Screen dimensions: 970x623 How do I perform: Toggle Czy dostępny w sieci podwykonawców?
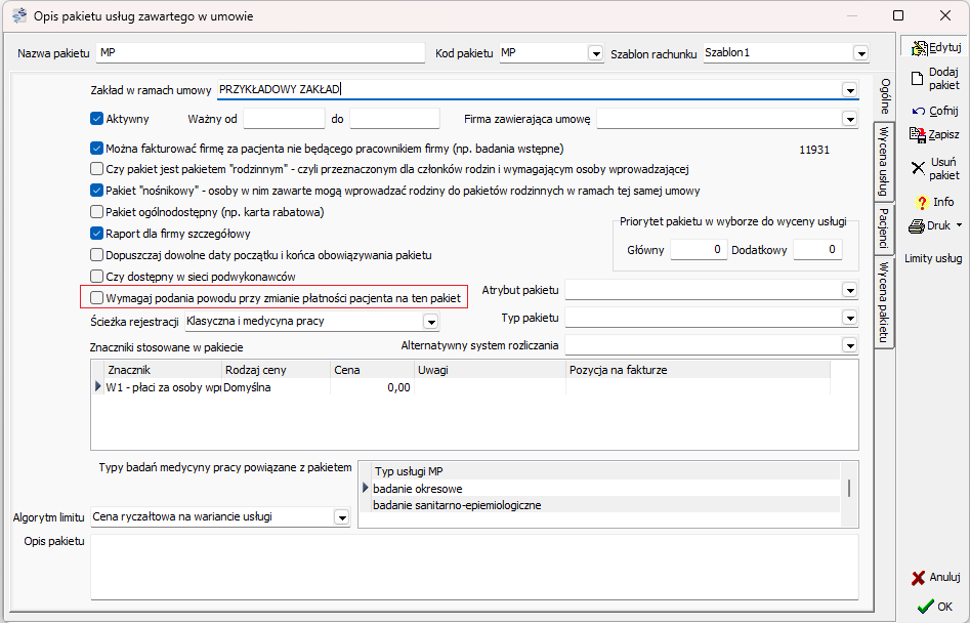click(x=97, y=276)
